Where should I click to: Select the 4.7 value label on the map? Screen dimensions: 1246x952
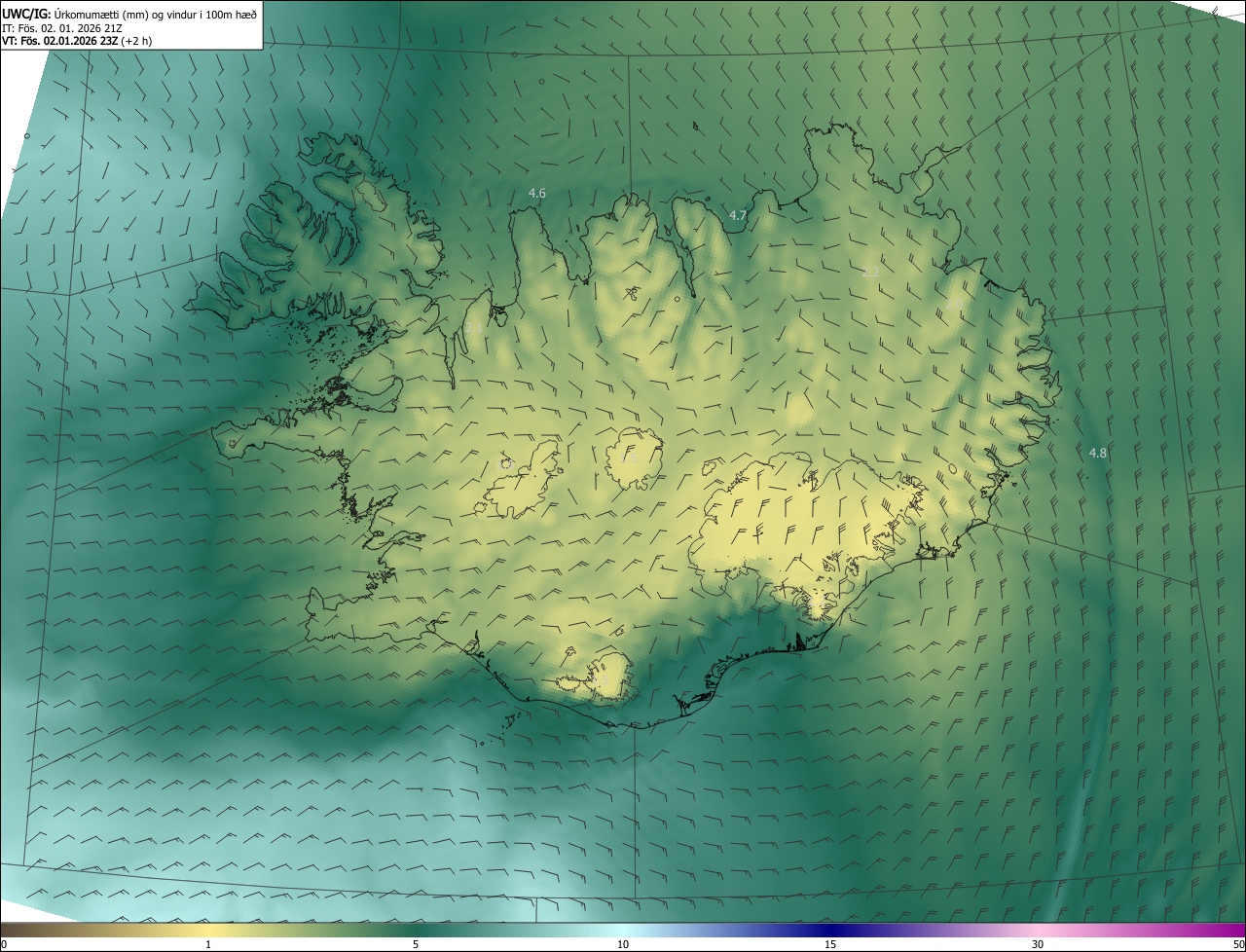point(737,215)
